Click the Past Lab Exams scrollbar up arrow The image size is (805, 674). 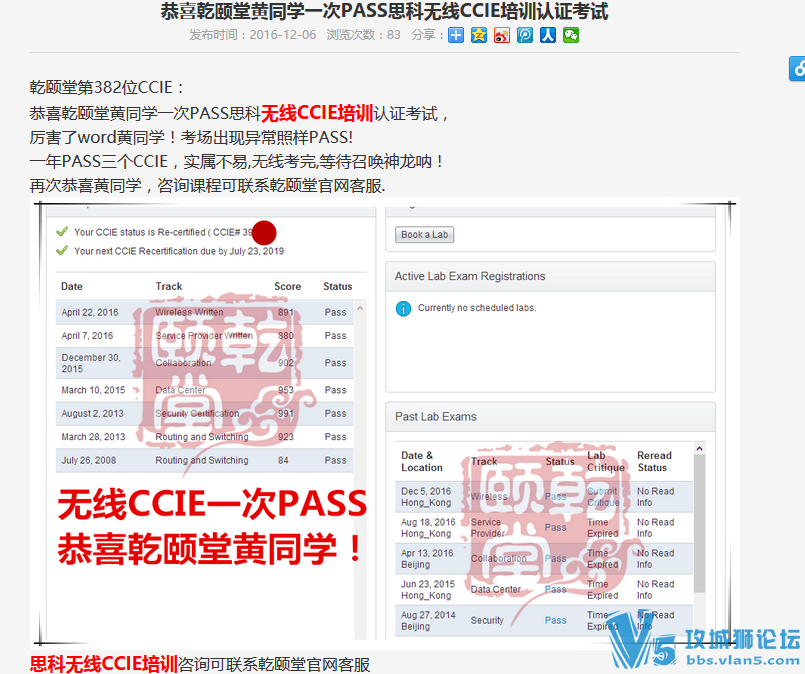coord(699,449)
